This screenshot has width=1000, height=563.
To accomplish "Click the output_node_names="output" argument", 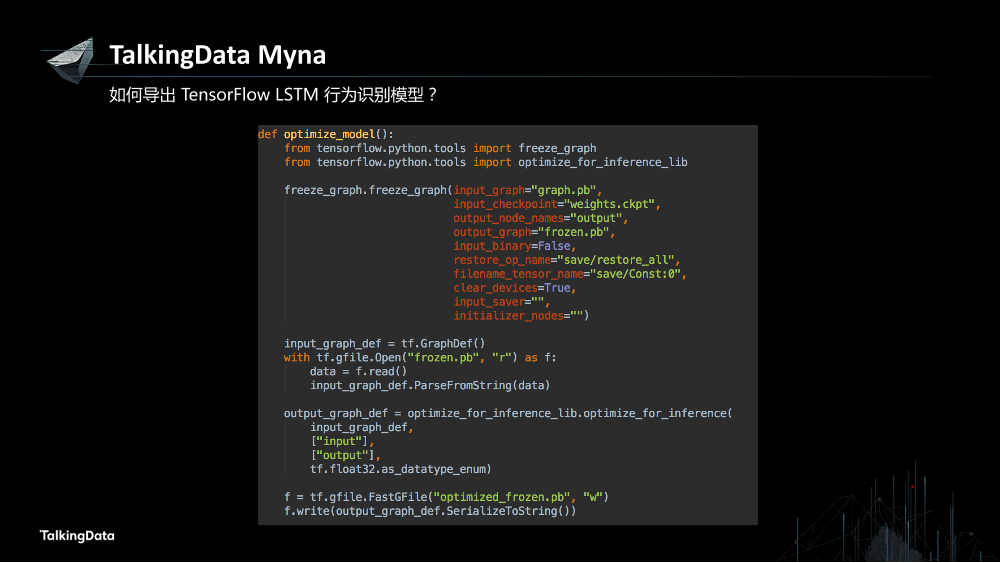I will 541,218.
